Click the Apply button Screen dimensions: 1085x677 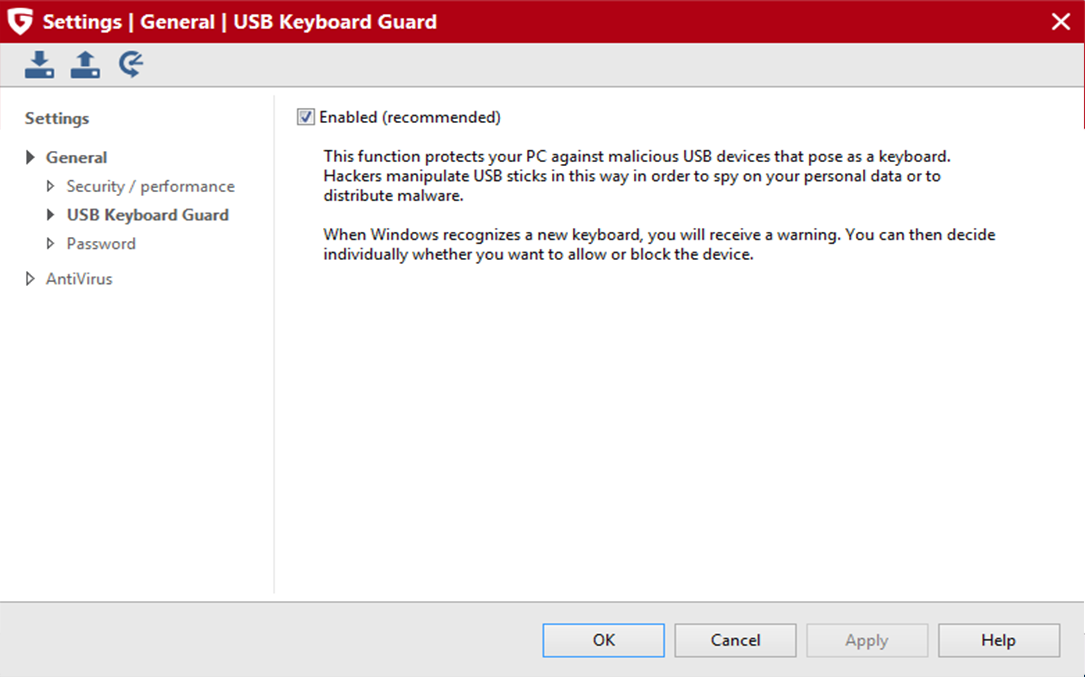click(867, 640)
